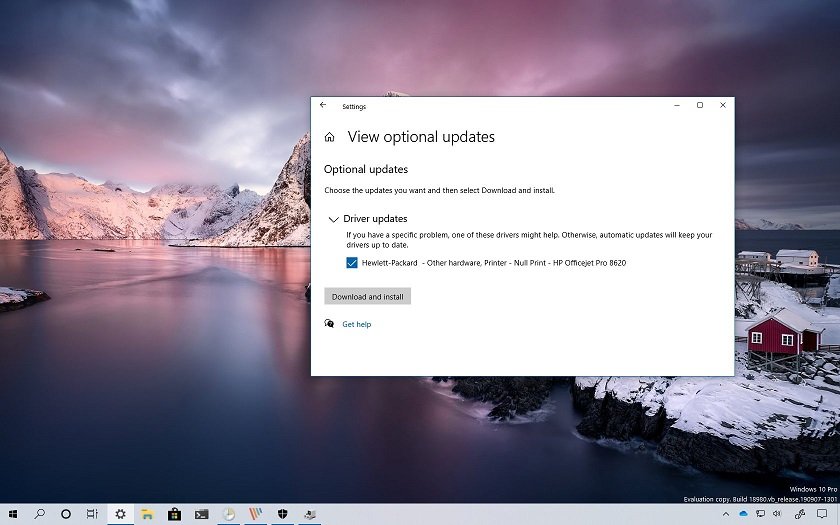Launch Command Prompt from the taskbar
Screen dimensions: 840x525
click(x=201, y=514)
